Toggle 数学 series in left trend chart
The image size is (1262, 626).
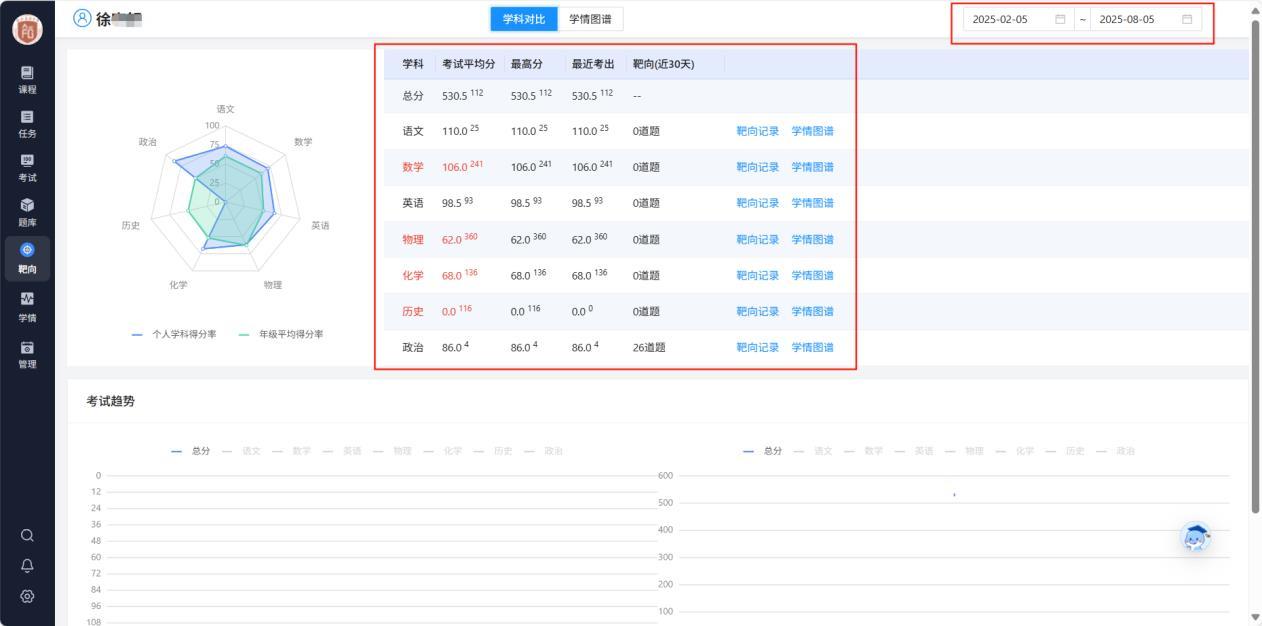292,451
